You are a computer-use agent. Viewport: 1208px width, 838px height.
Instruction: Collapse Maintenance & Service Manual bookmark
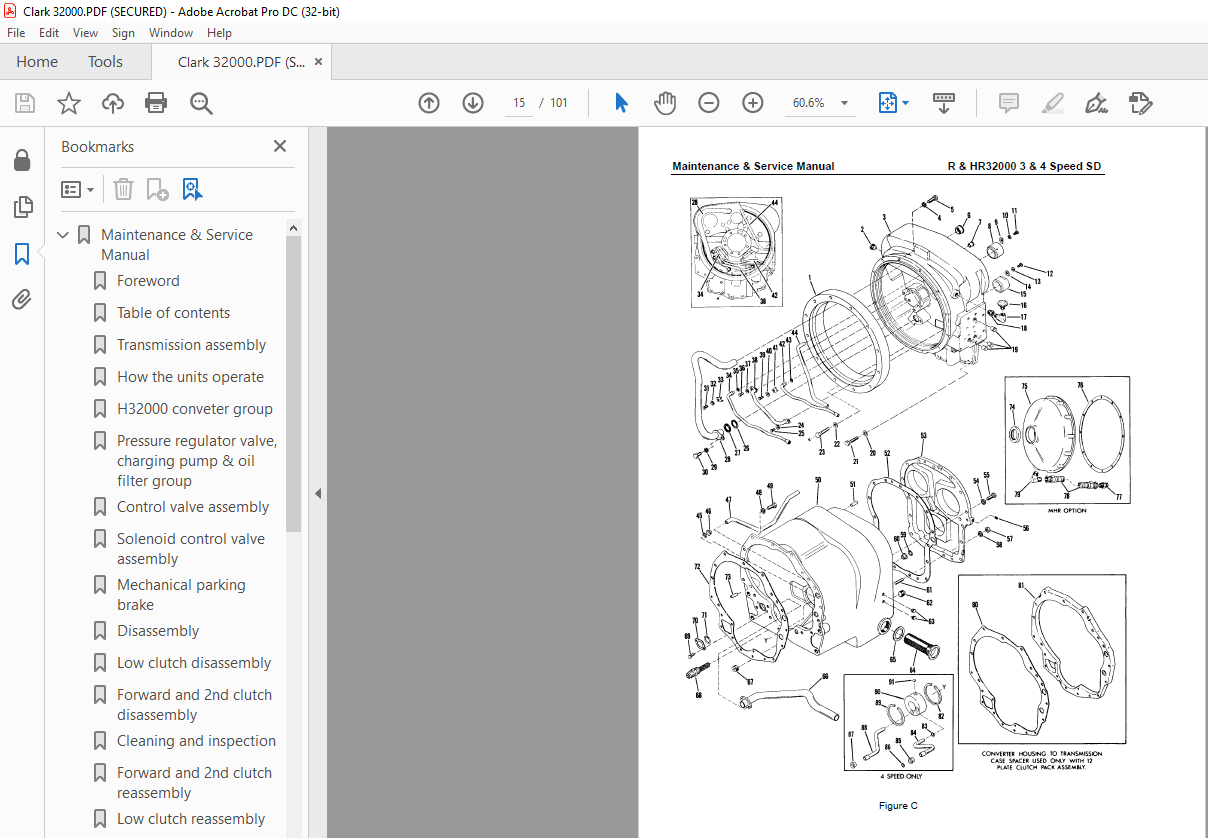click(63, 235)
